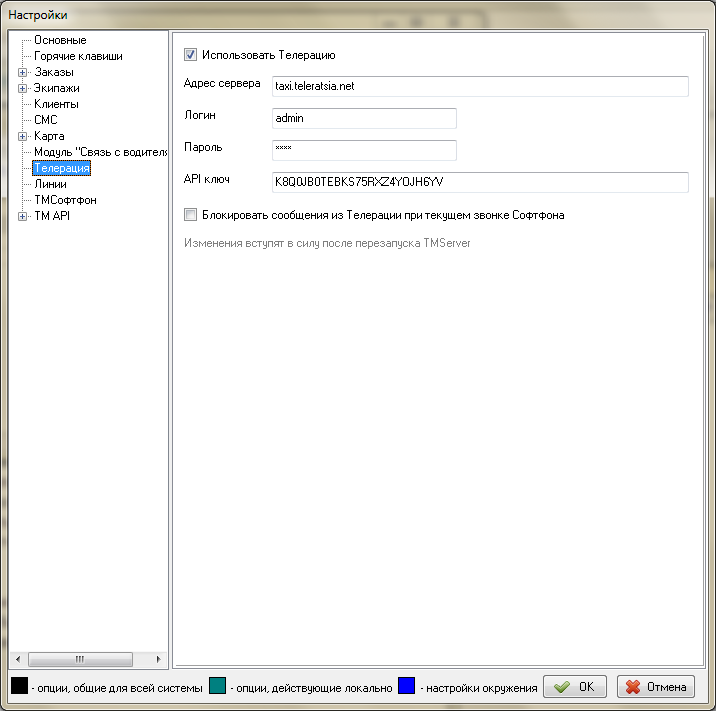The height and width of the screenshot is (711, 716).
Task: Select the Экипажи tree item
Action: (x=56, y=88)
